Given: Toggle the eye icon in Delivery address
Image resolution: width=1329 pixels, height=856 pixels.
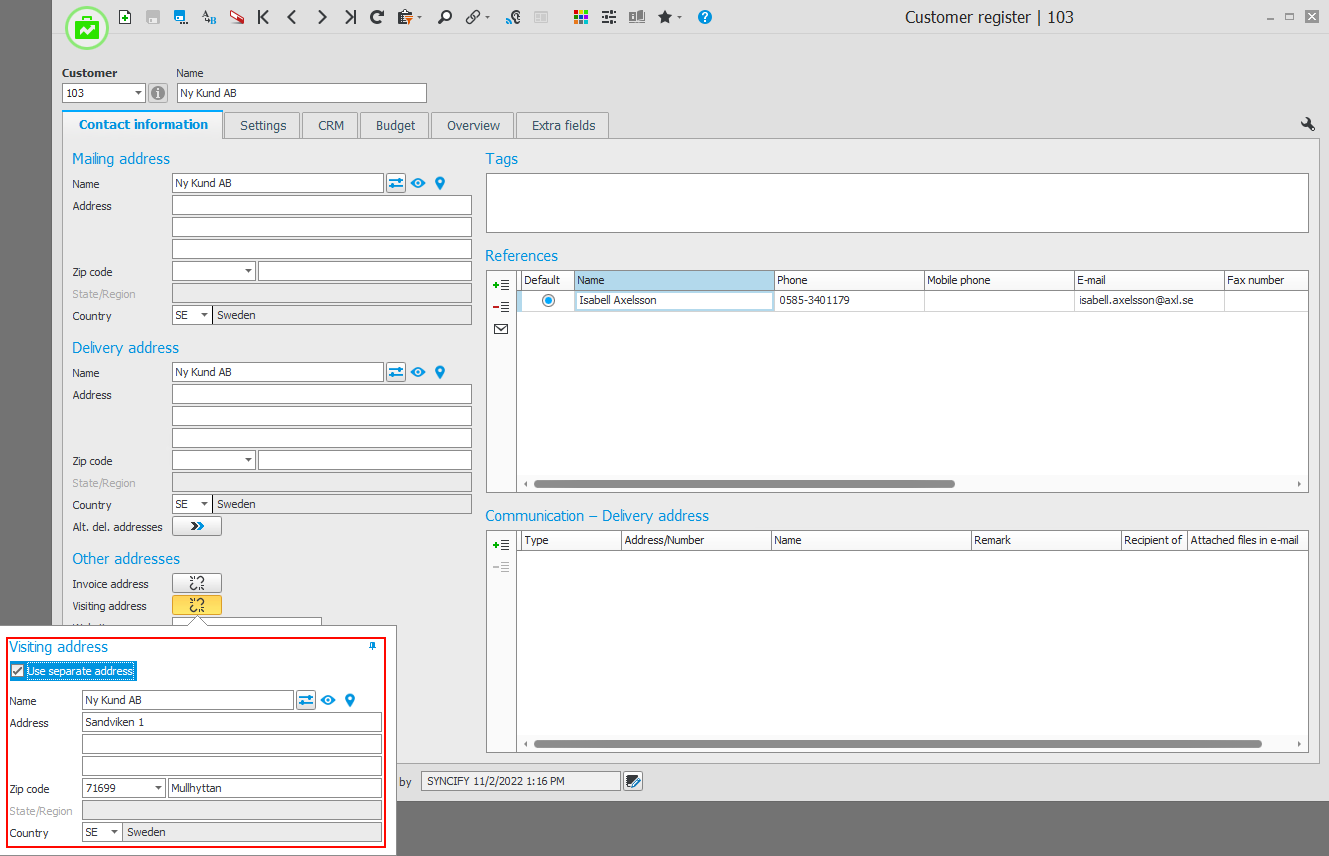Looking at the screenshot, I should pyautogui.click(x=418, y=372).
